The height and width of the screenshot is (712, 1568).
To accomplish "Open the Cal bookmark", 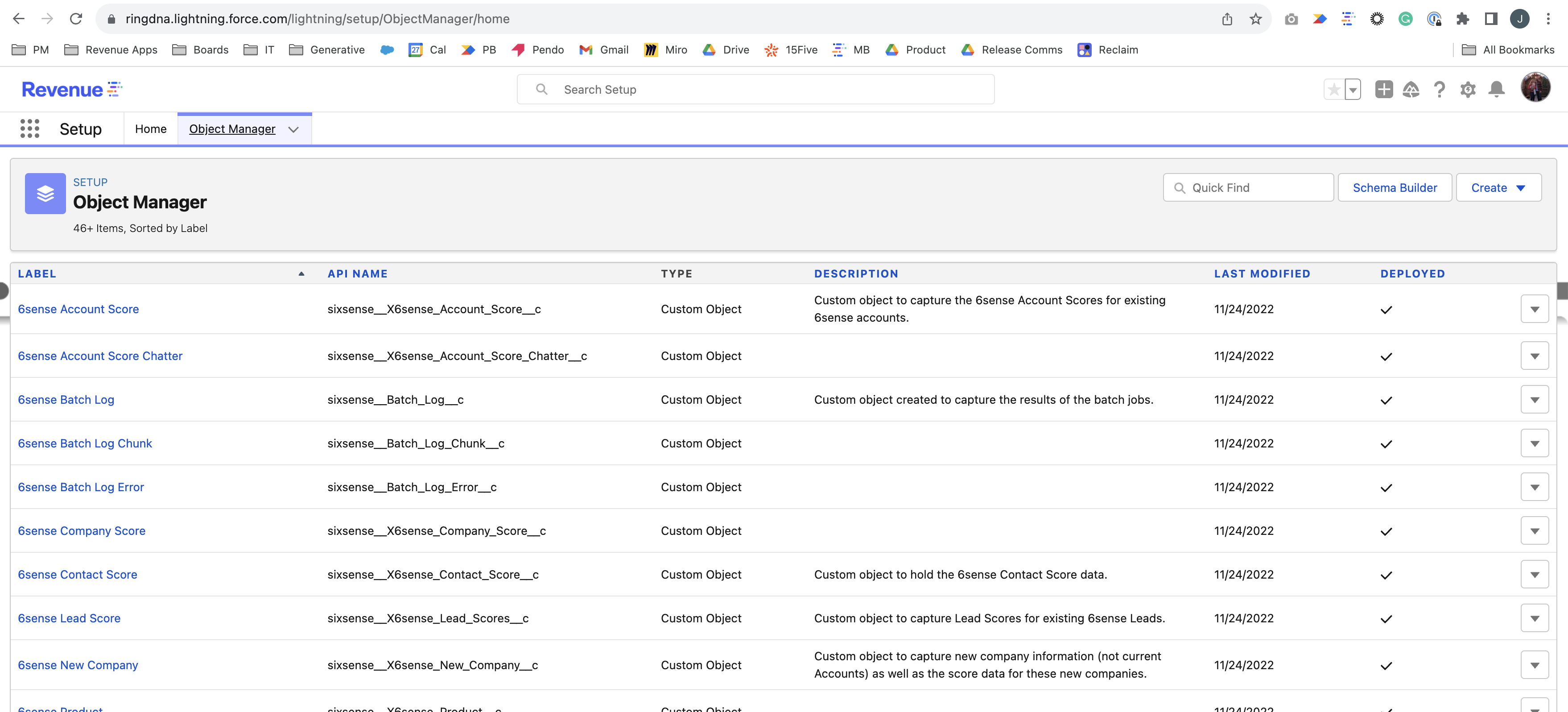I will pyautogui.click(x=427, y=50).
